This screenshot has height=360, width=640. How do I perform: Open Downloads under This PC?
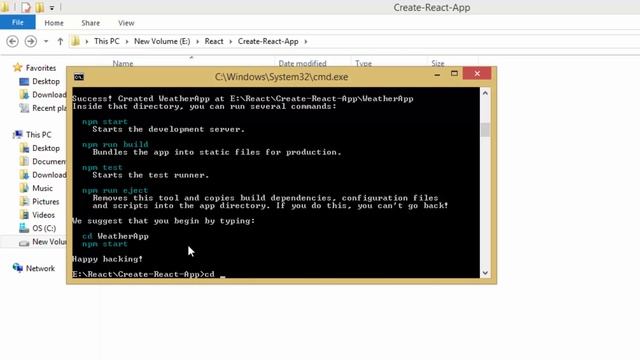[49, 175]
